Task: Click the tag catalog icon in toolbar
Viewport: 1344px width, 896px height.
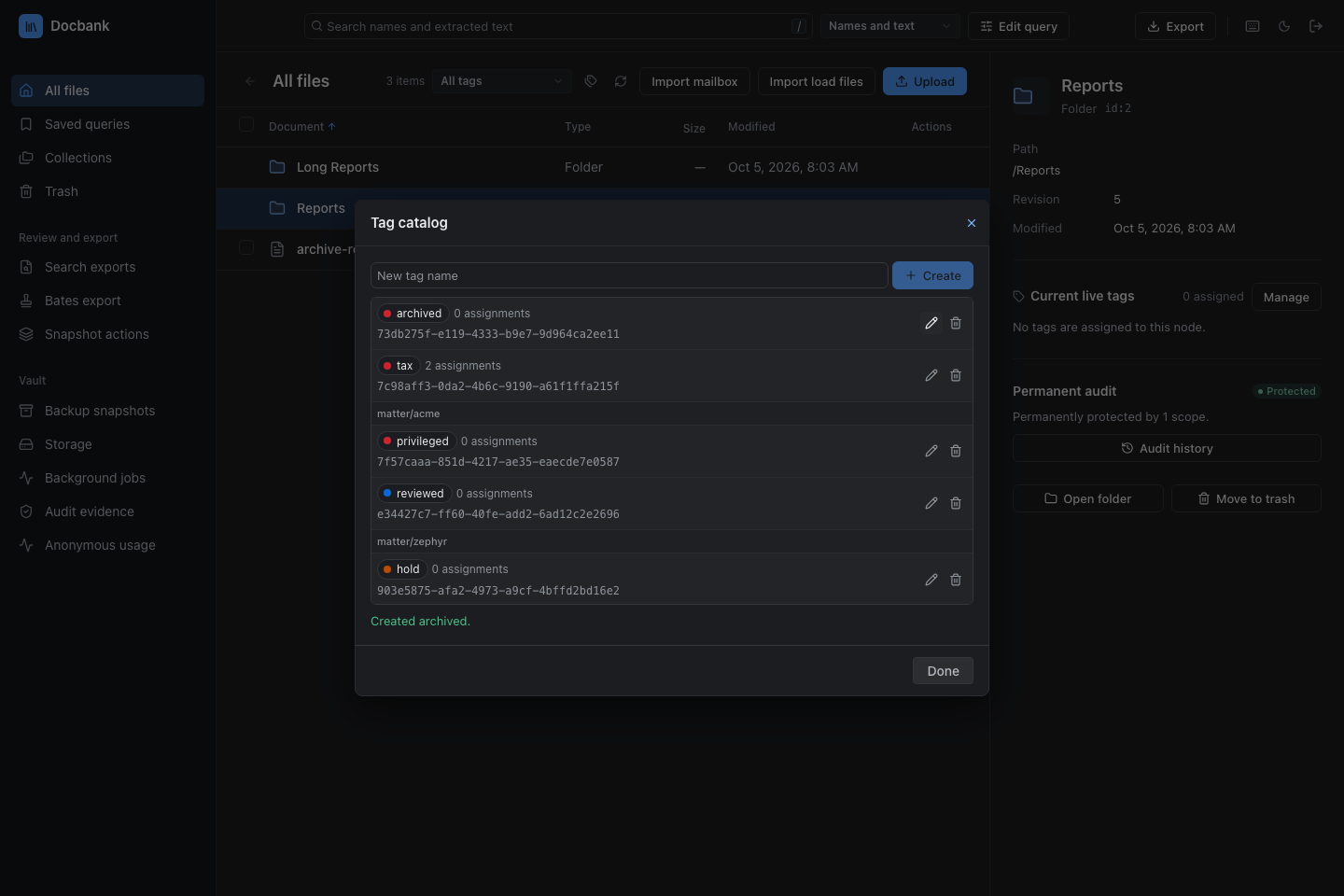Action: [x=591, y=81]
